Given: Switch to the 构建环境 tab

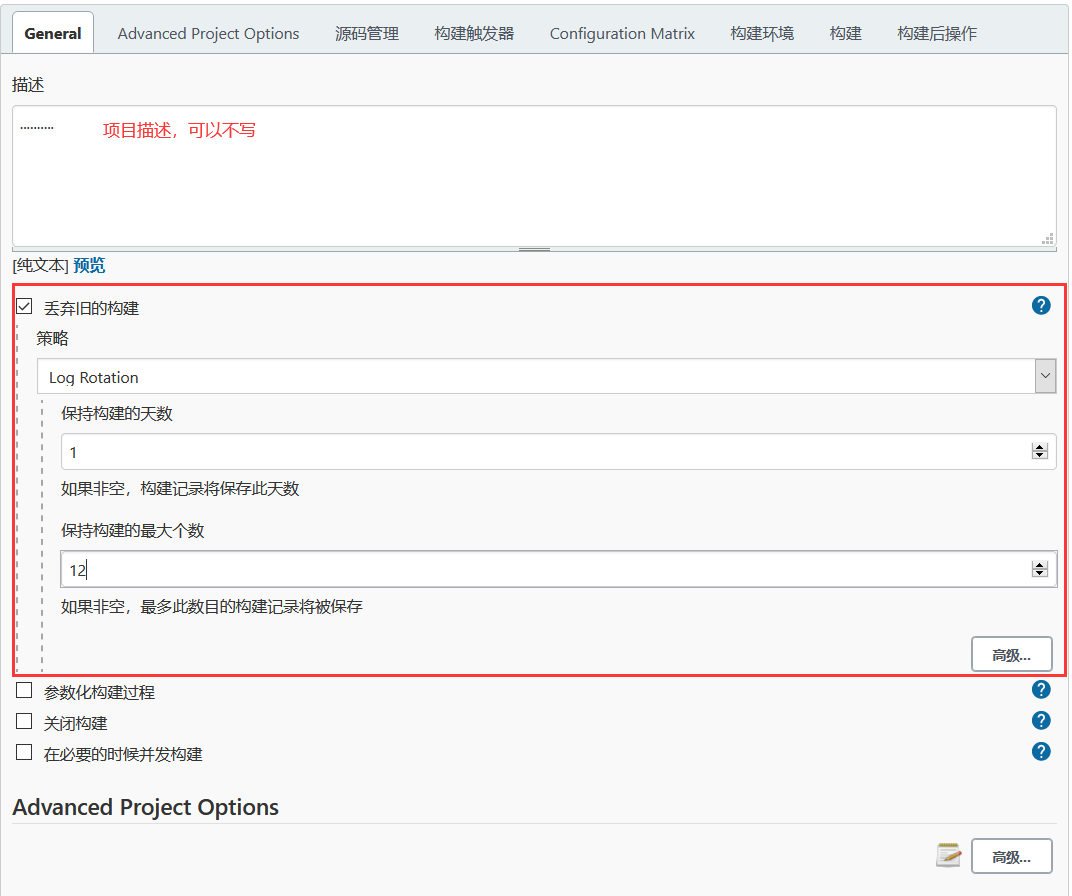Looking at the screenshot, I should click(x=762, y=33).
